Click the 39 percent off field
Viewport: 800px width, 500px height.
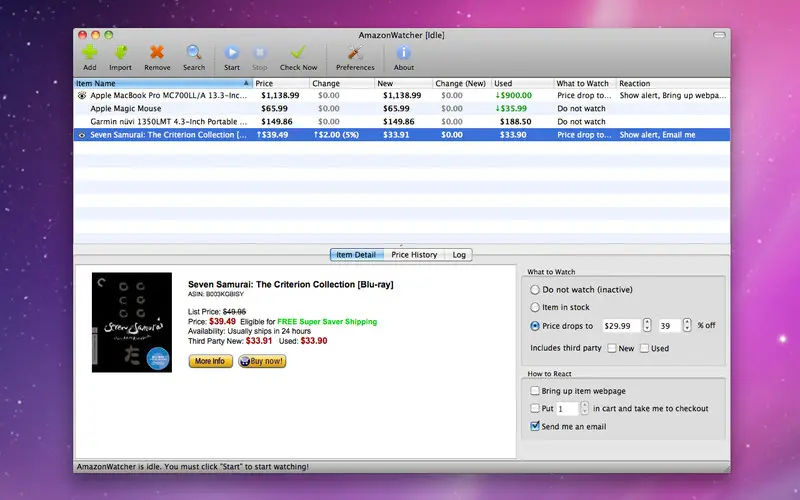tap(669, 326)
